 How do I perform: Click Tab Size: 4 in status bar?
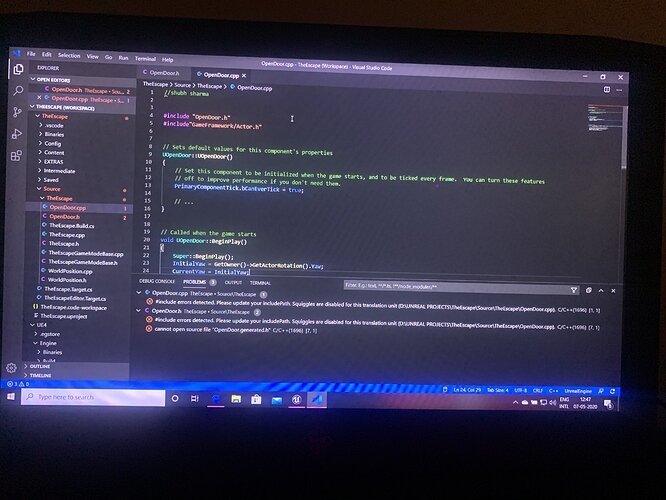497,390
